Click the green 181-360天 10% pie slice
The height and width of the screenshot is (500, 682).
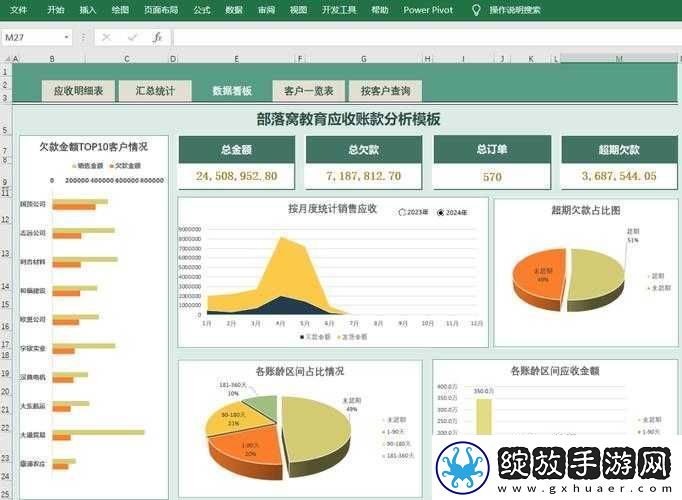click(x=263, y=405)
